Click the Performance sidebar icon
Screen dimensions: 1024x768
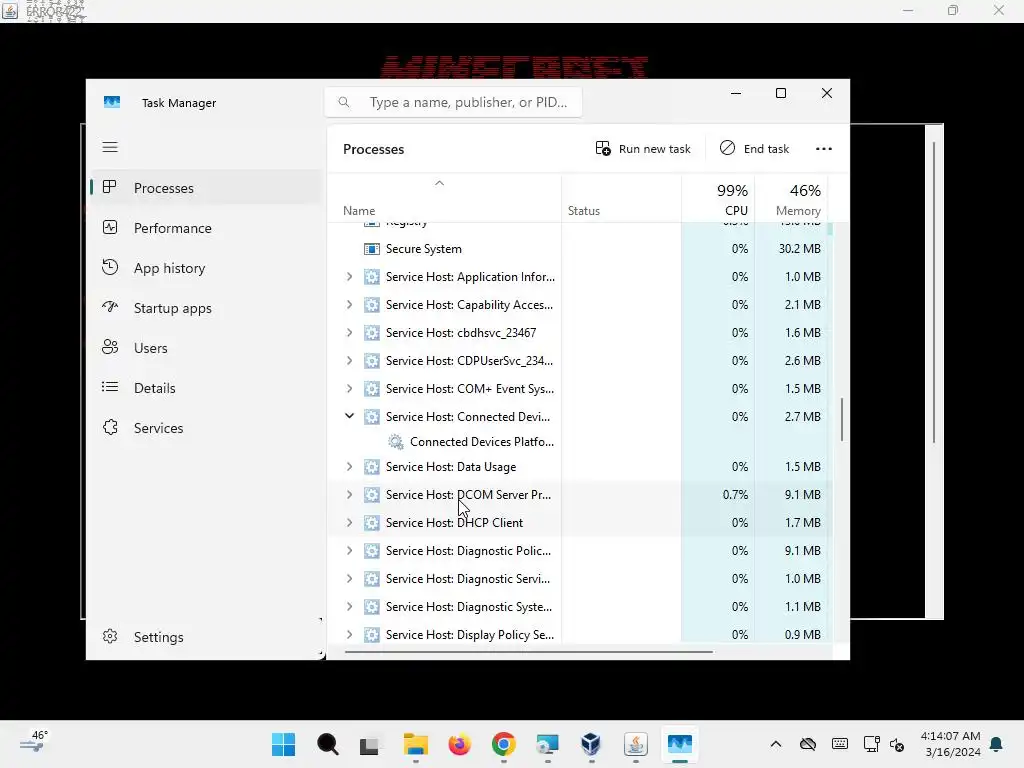[110, 227]
